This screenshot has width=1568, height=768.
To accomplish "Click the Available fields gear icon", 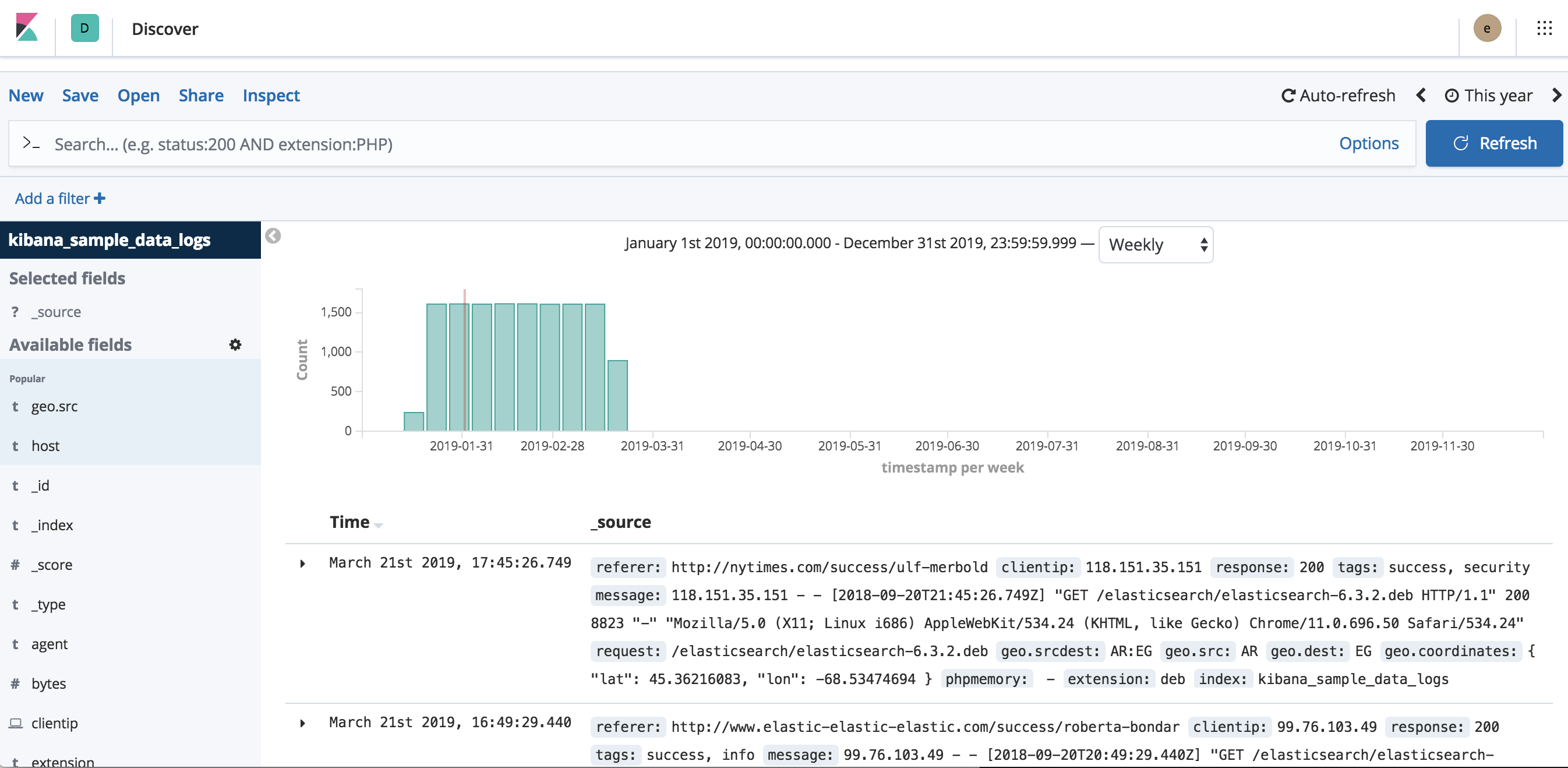I will pos(235,345).
